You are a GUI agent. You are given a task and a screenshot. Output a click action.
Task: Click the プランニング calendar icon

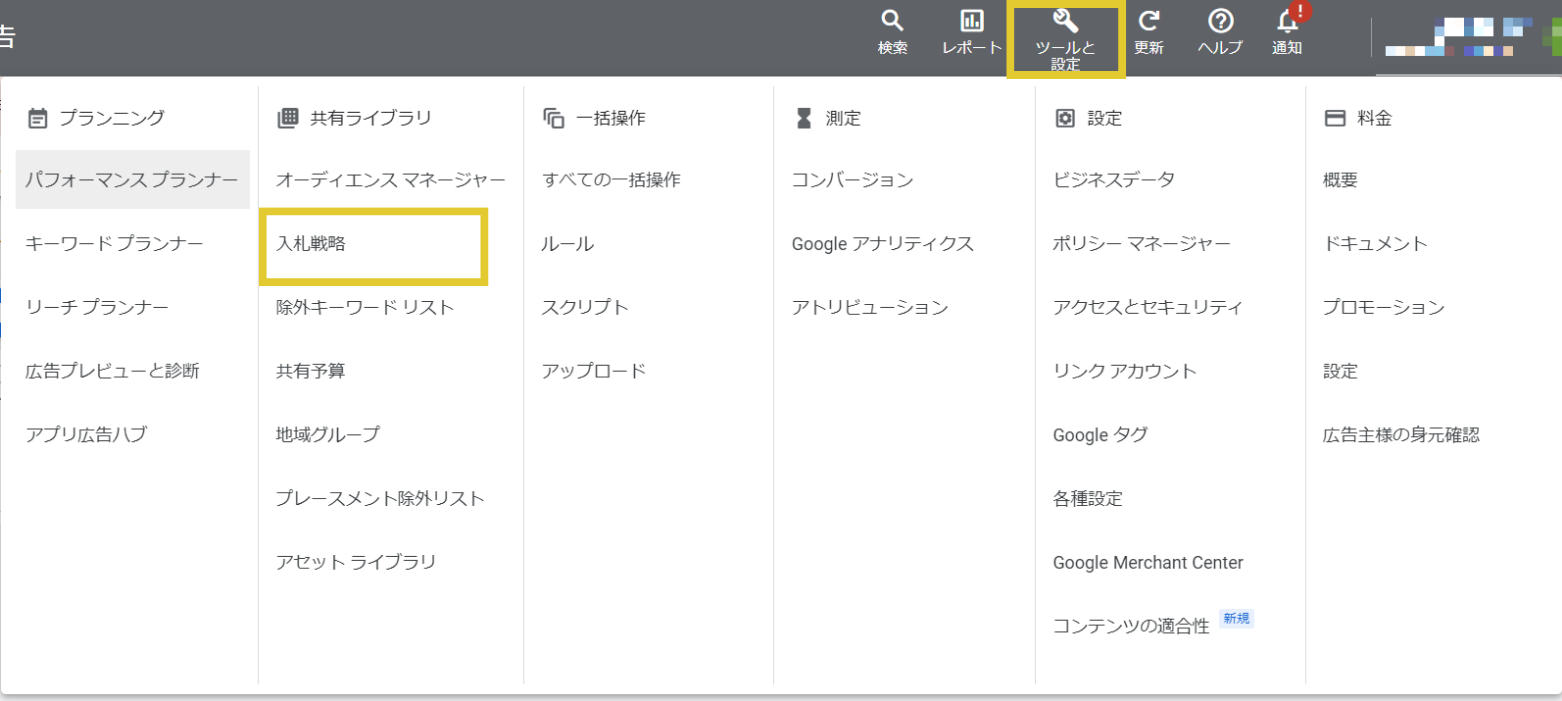click(x=37, y=118)
